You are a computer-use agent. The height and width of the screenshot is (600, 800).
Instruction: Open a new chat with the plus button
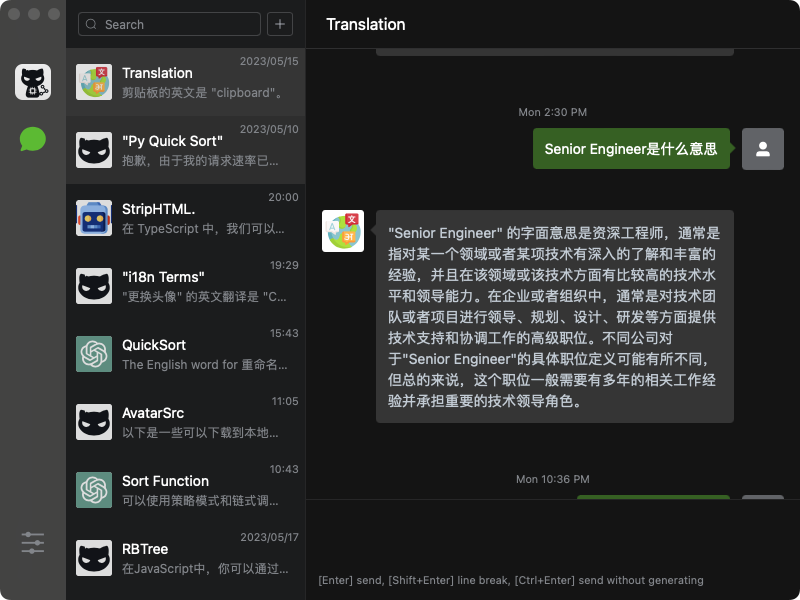(280, 24)
